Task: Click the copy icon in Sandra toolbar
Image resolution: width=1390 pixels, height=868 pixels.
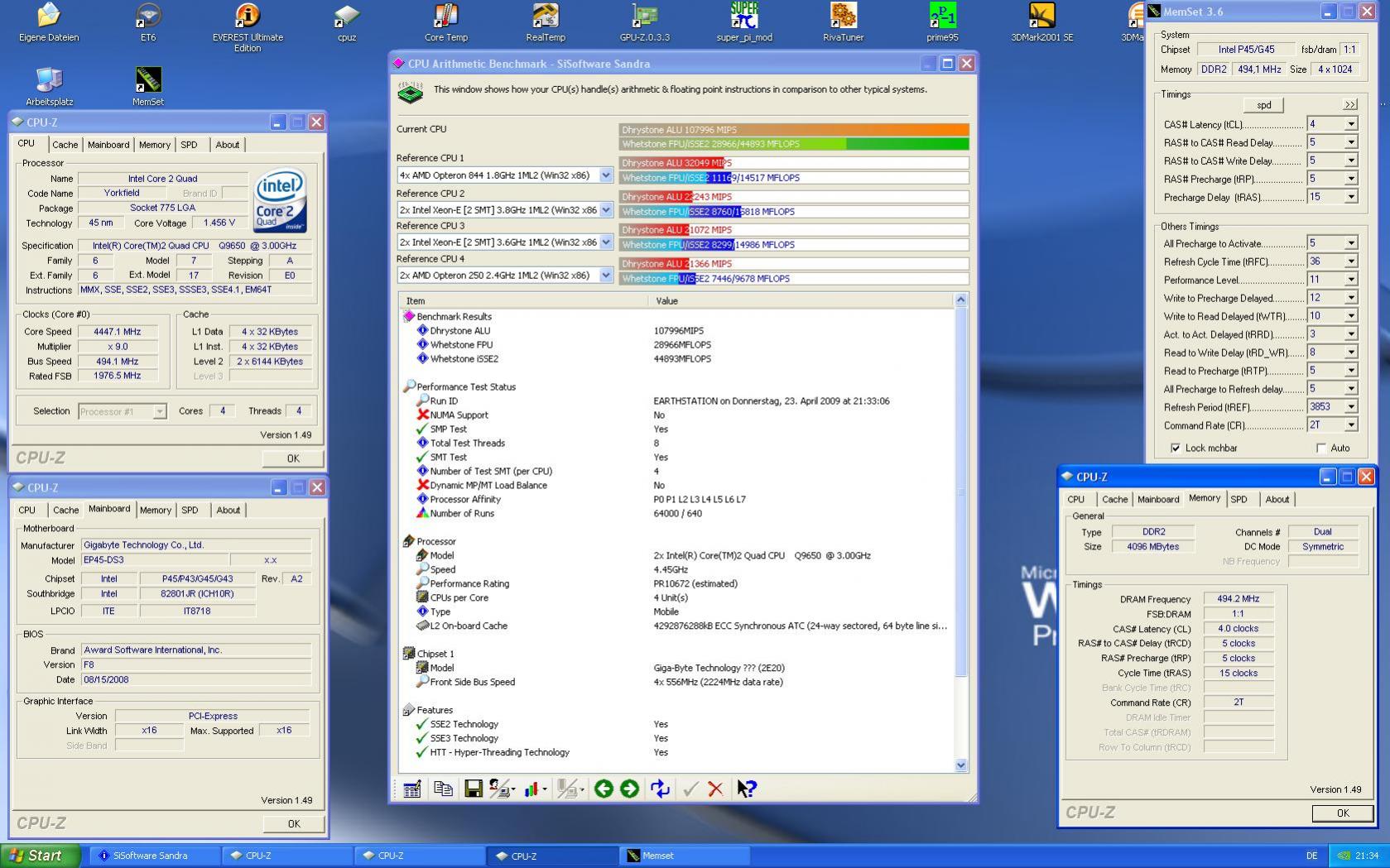Action: click(443, 789)
